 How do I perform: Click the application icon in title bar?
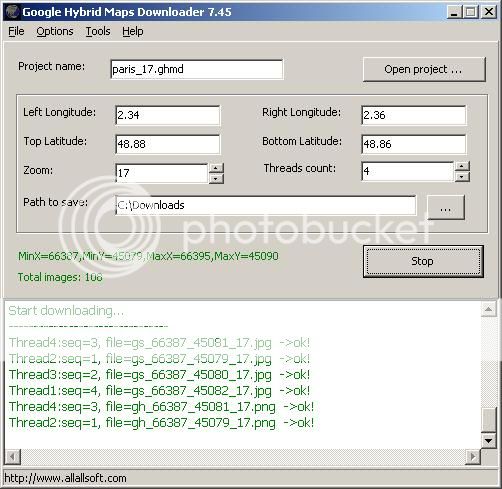pos(12,12)
